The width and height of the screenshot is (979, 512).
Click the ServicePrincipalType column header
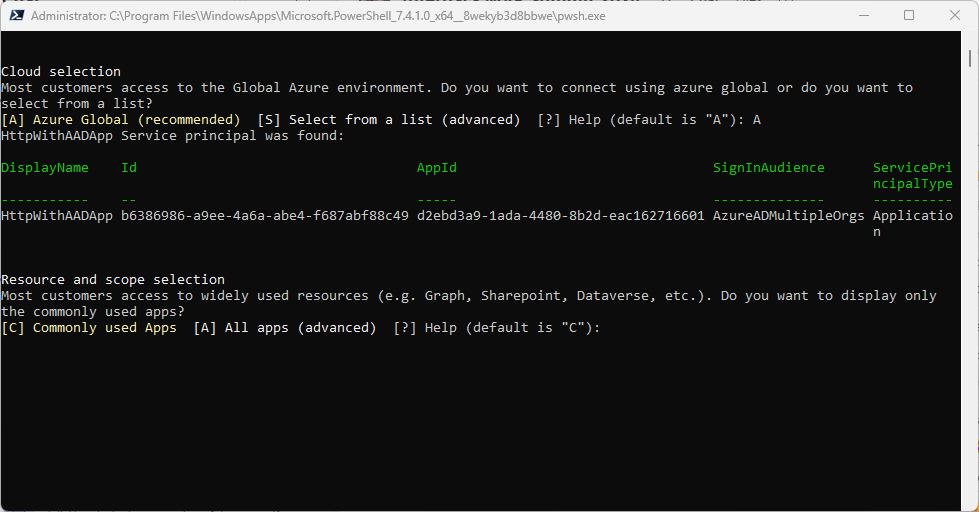pos(912,176)
